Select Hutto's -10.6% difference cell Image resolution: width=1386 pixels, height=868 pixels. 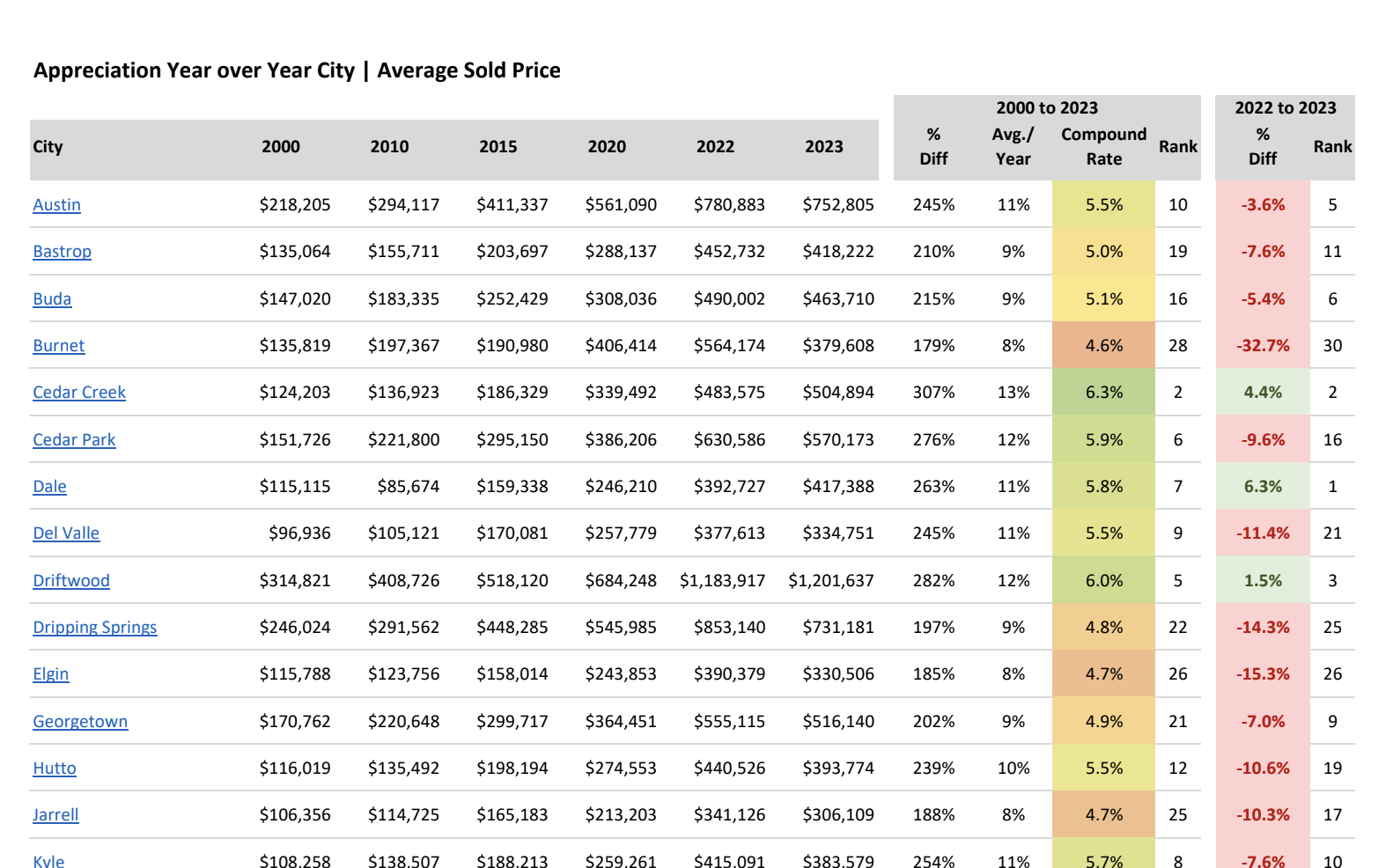pyautogui.click(x=1263, y=769)
